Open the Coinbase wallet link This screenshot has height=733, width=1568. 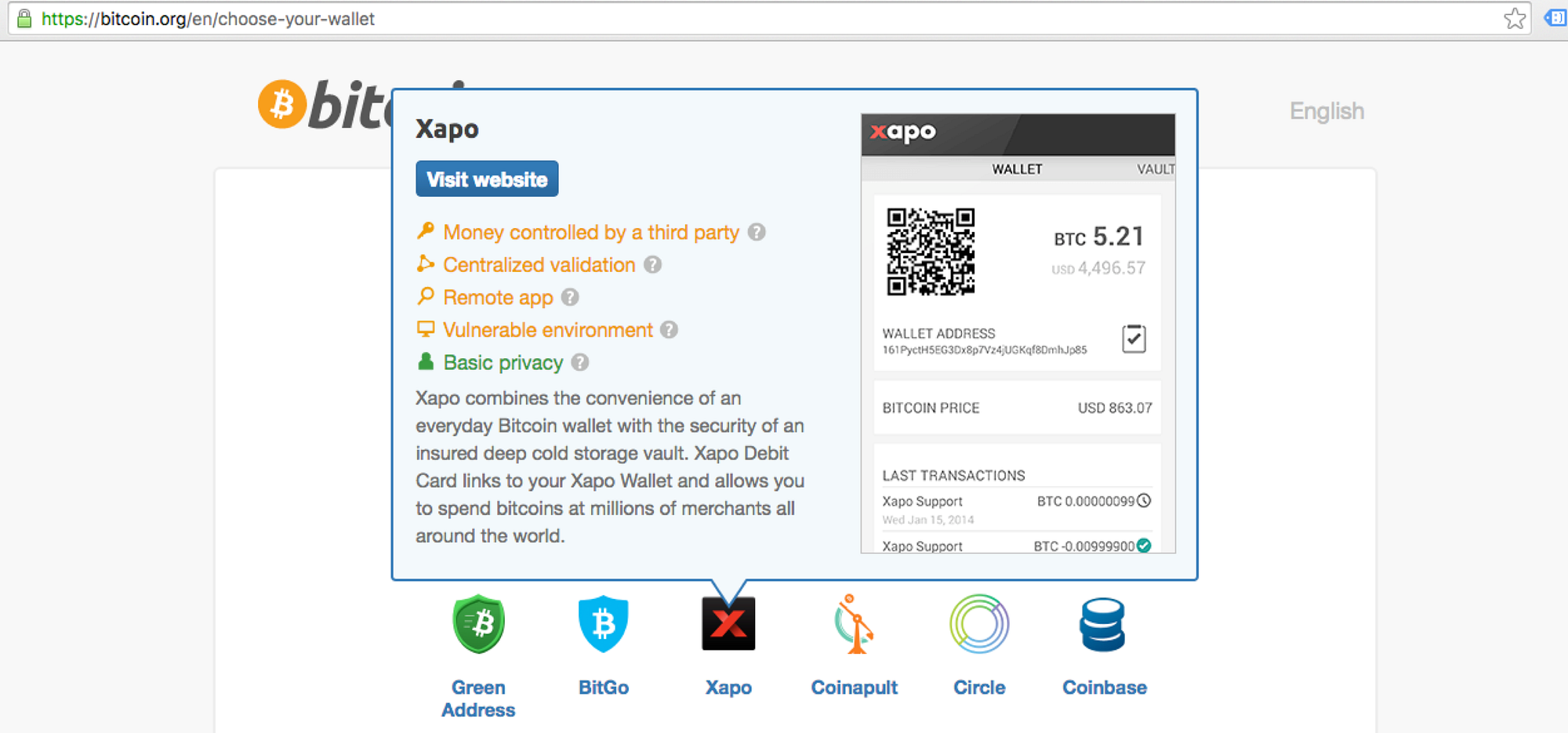[x=1105, y=688]
